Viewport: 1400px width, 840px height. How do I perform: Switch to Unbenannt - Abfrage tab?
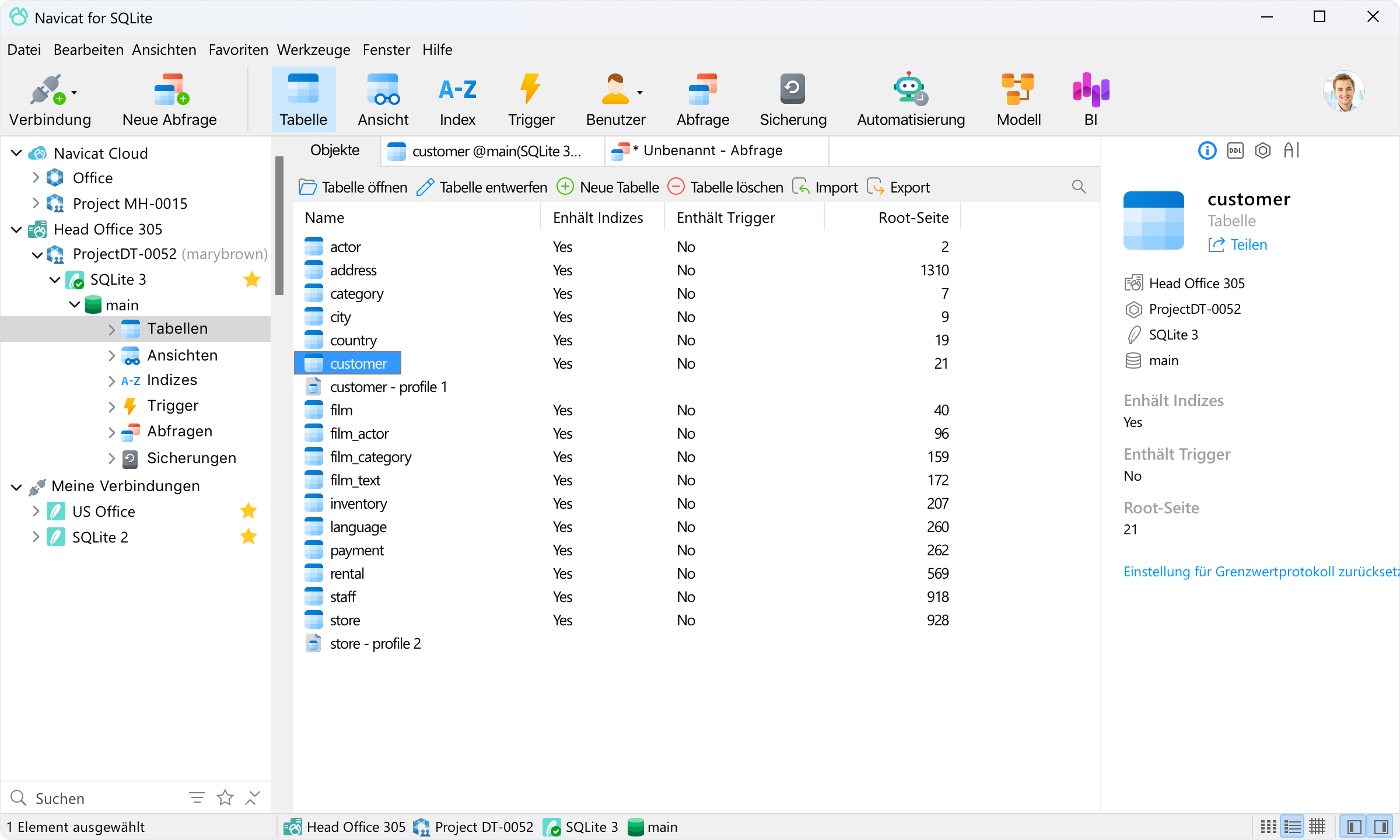click(717, 151)
